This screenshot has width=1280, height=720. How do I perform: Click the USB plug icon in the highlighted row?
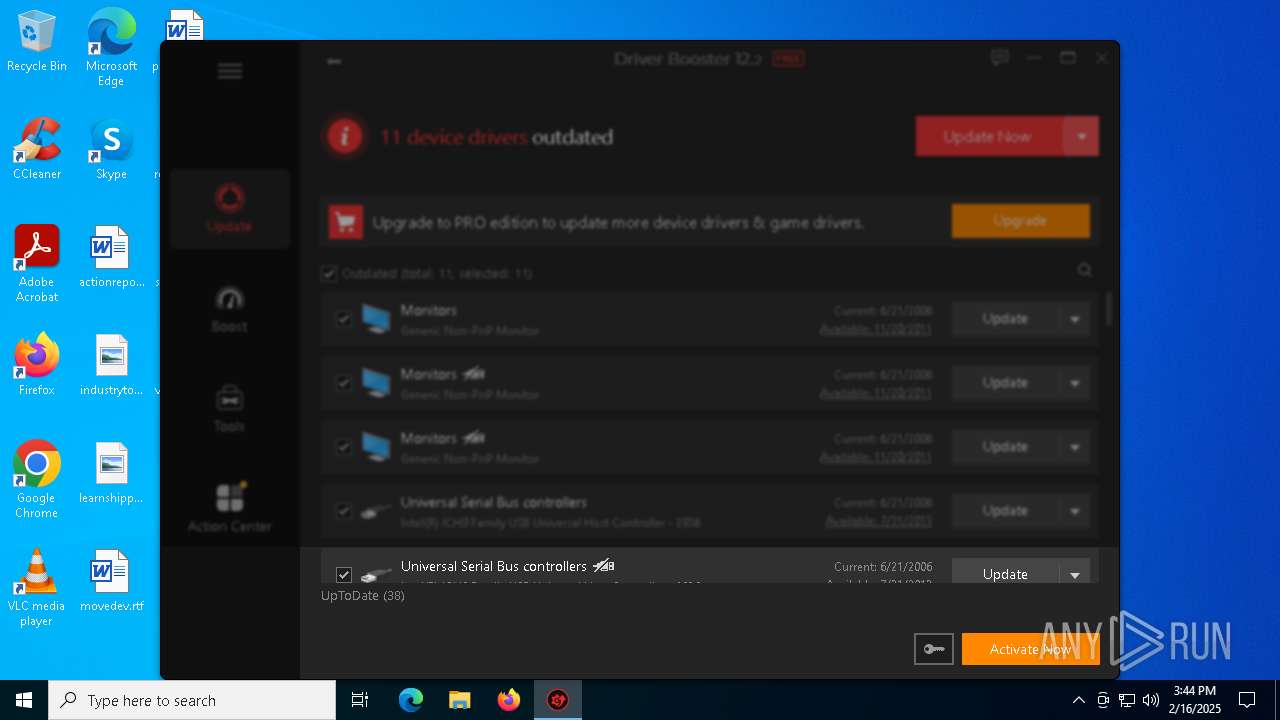(x=376, y=574)
